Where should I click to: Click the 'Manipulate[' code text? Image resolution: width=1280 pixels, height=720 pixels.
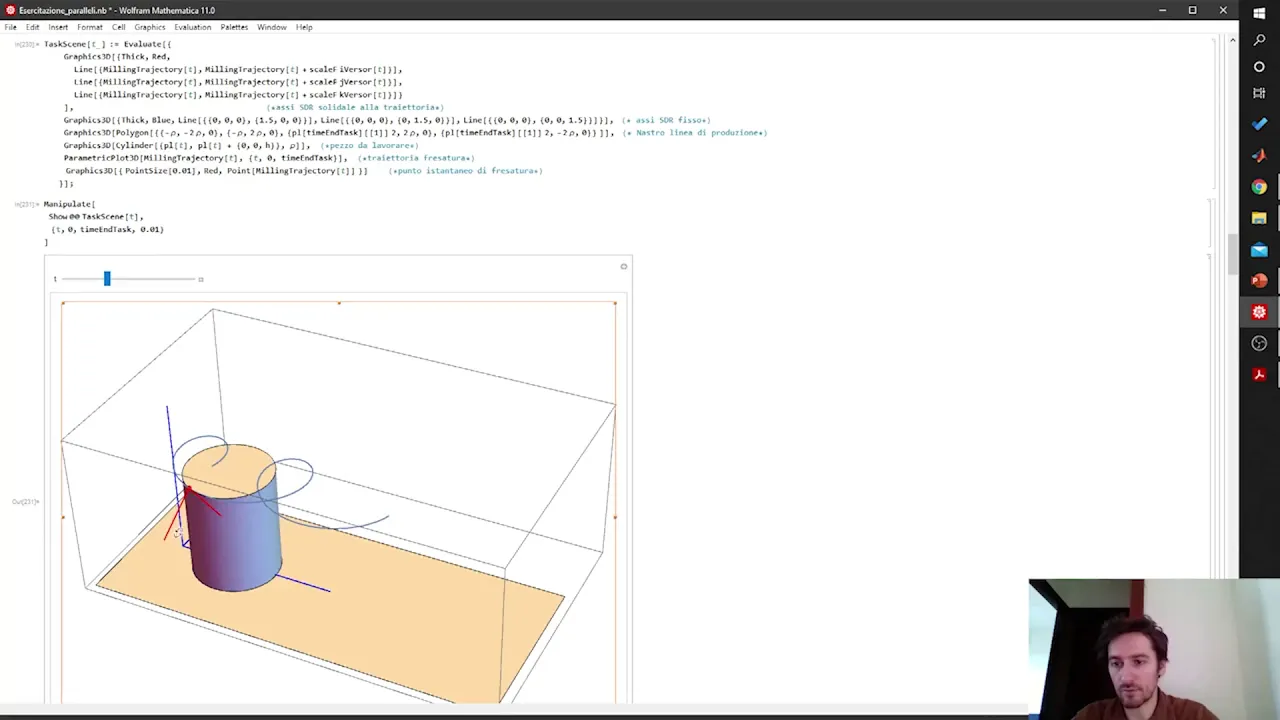coord(69,204)
